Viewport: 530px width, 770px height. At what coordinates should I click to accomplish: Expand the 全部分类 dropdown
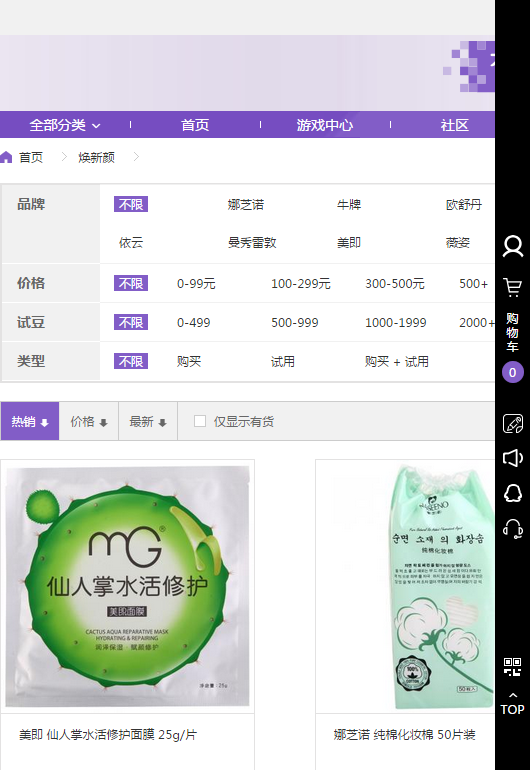[x=65, y=125]
